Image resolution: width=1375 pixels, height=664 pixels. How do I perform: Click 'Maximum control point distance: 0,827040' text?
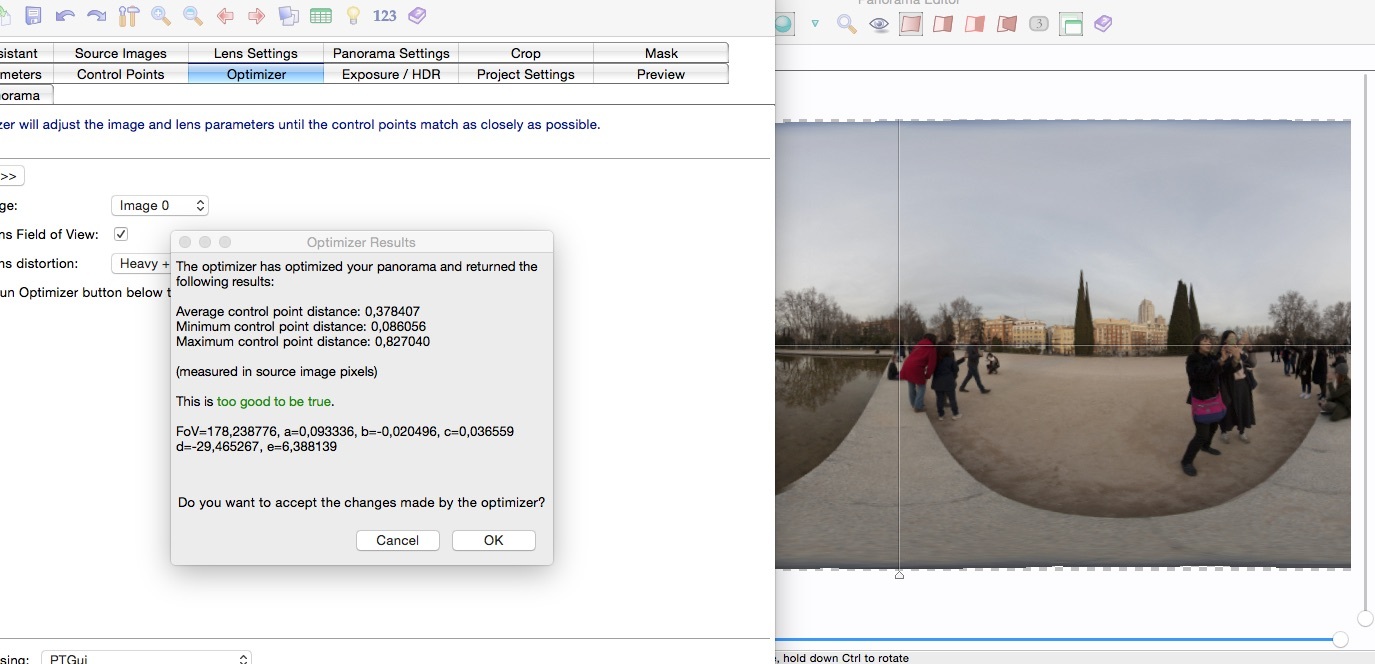coord(303,341)
